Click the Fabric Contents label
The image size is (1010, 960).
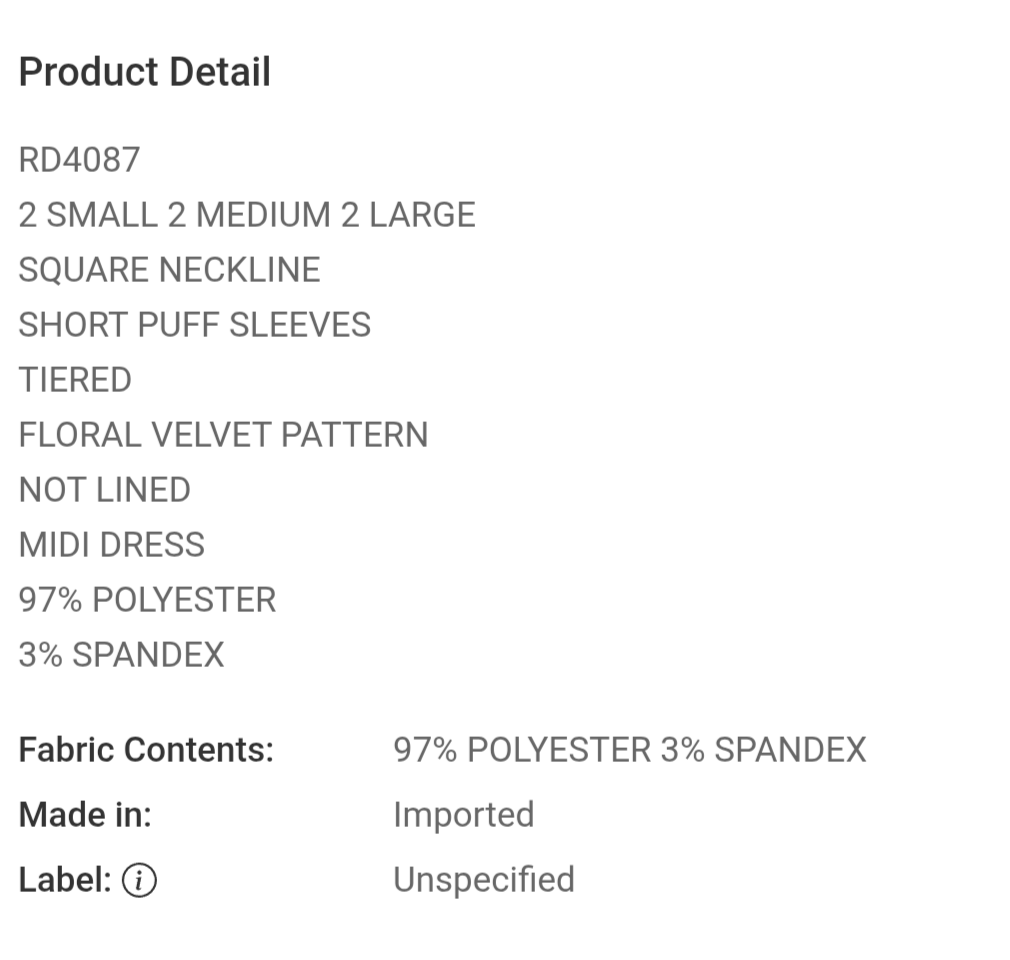point(146,750)
